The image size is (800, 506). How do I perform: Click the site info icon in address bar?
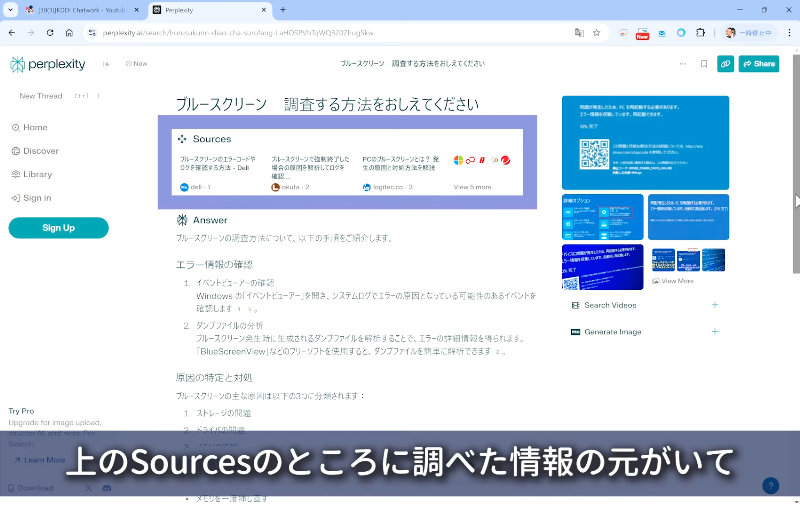[x=92, y=33]
